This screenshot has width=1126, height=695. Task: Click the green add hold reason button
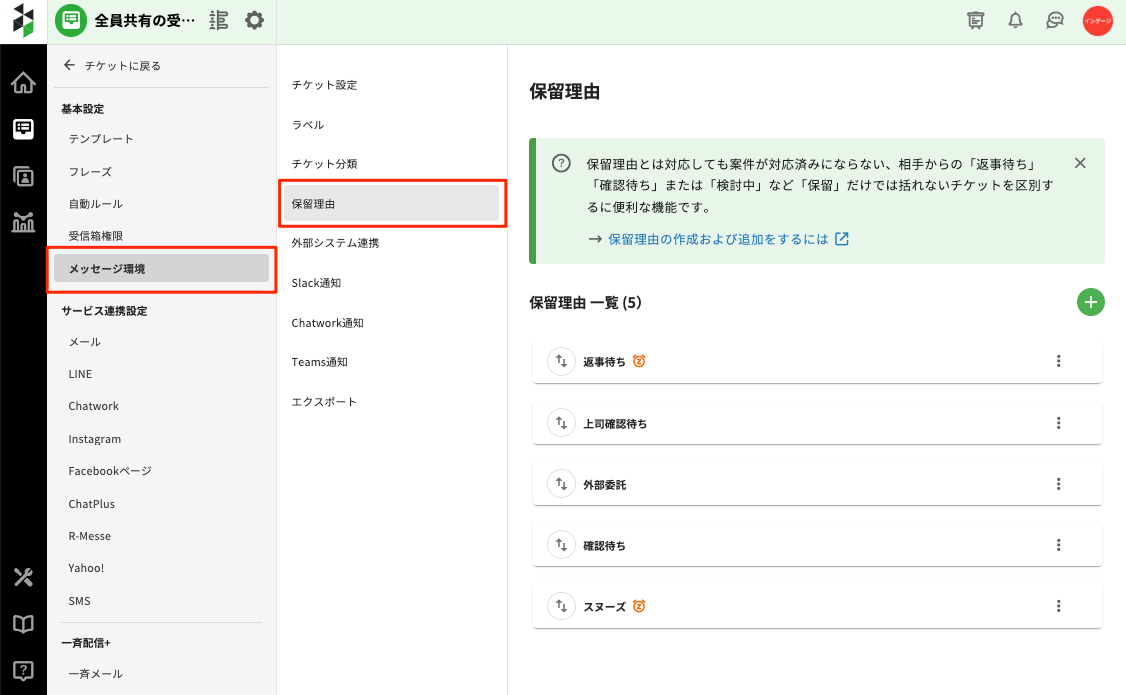point(1090,302)
